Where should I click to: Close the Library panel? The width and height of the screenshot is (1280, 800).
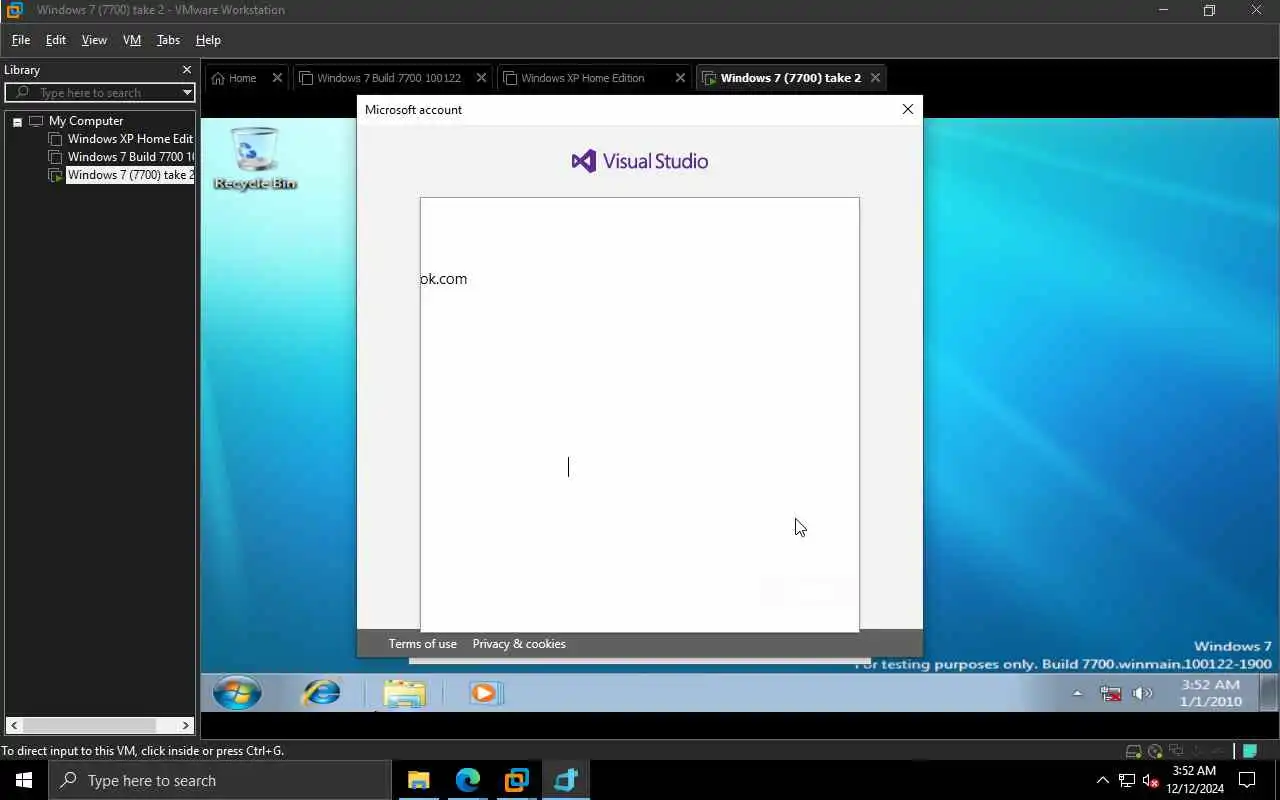click(x=186, y=70)
